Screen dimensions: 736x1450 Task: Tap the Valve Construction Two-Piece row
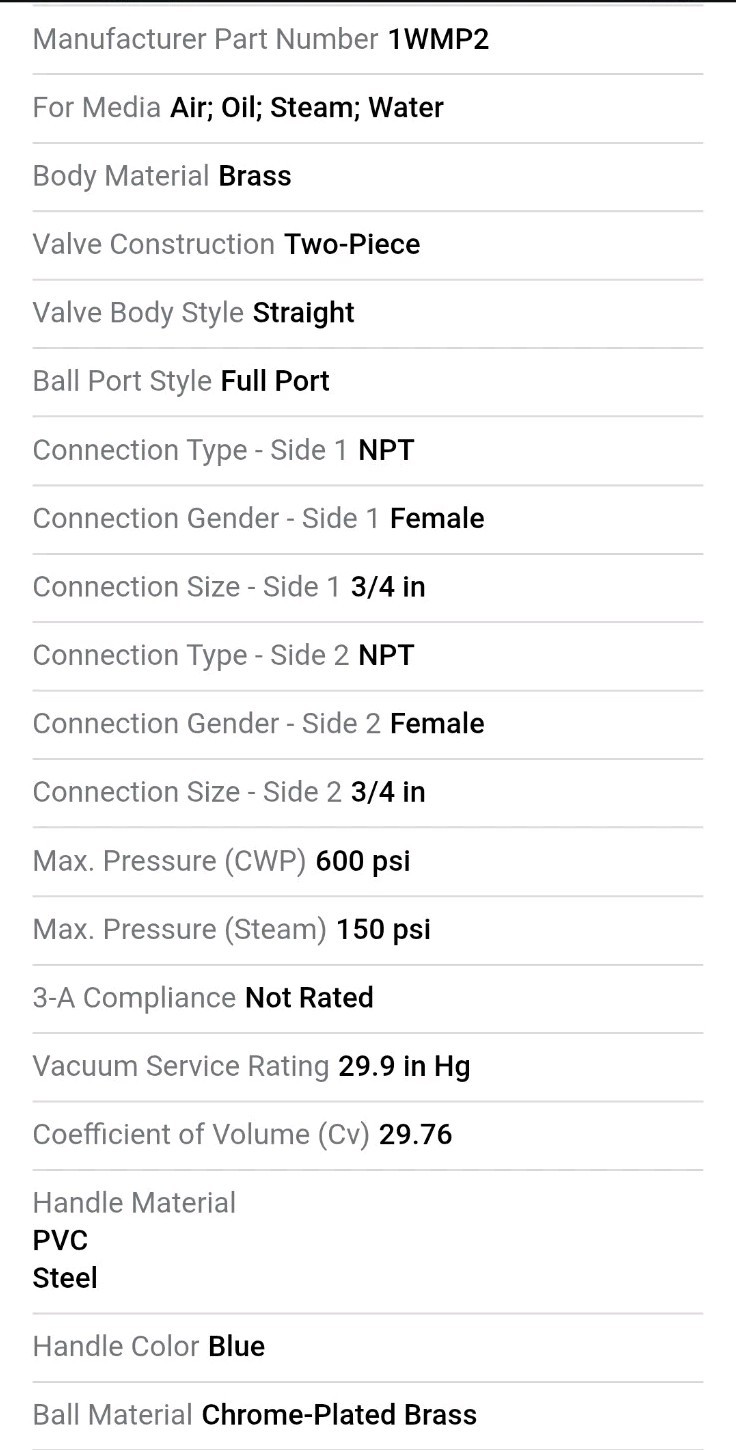[x=368, y=245]
